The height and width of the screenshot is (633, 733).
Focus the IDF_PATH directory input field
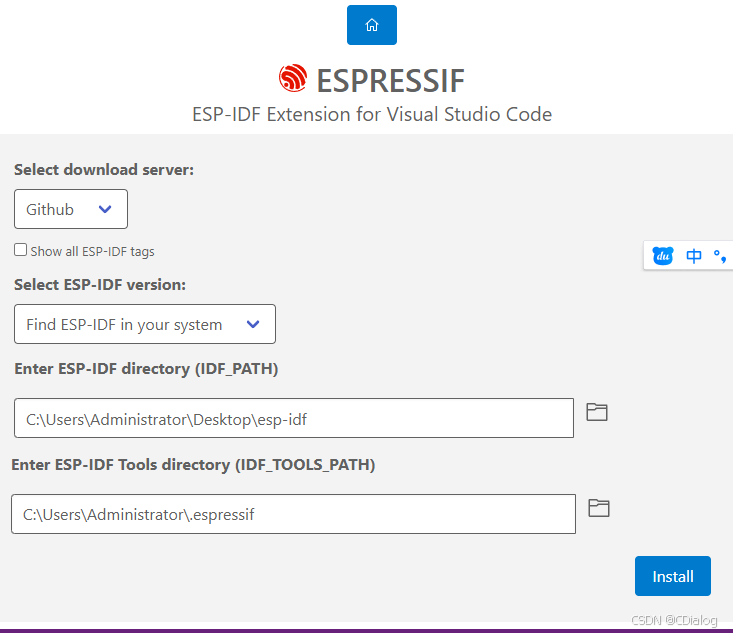(x=294, y=418)
